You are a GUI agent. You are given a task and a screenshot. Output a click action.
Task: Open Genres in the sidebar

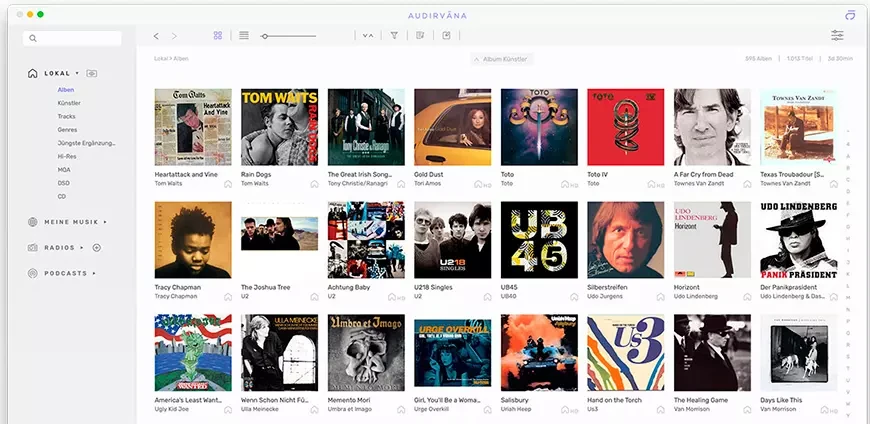[x=67, y=130]
